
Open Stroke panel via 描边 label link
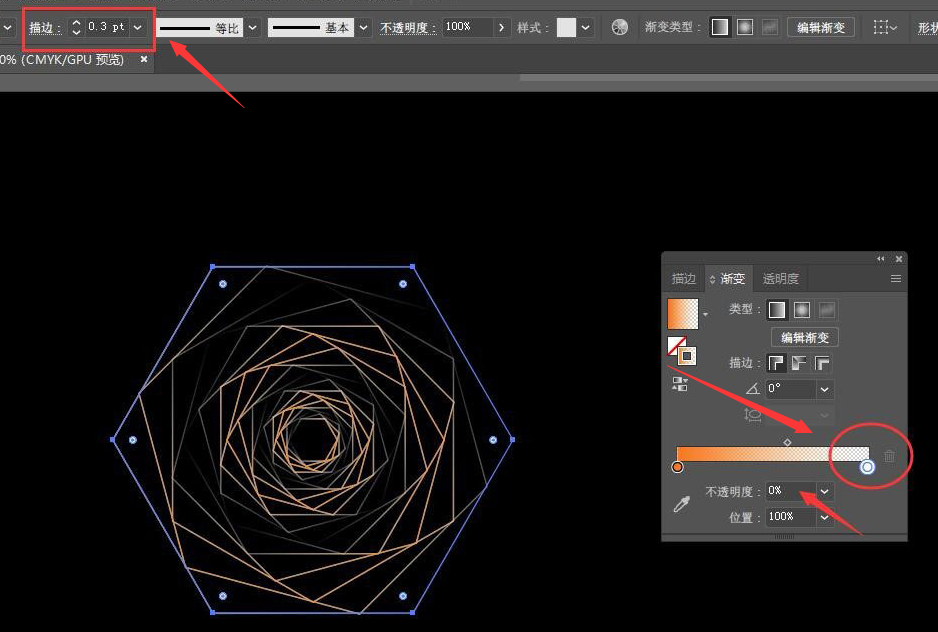pos(45,28)
